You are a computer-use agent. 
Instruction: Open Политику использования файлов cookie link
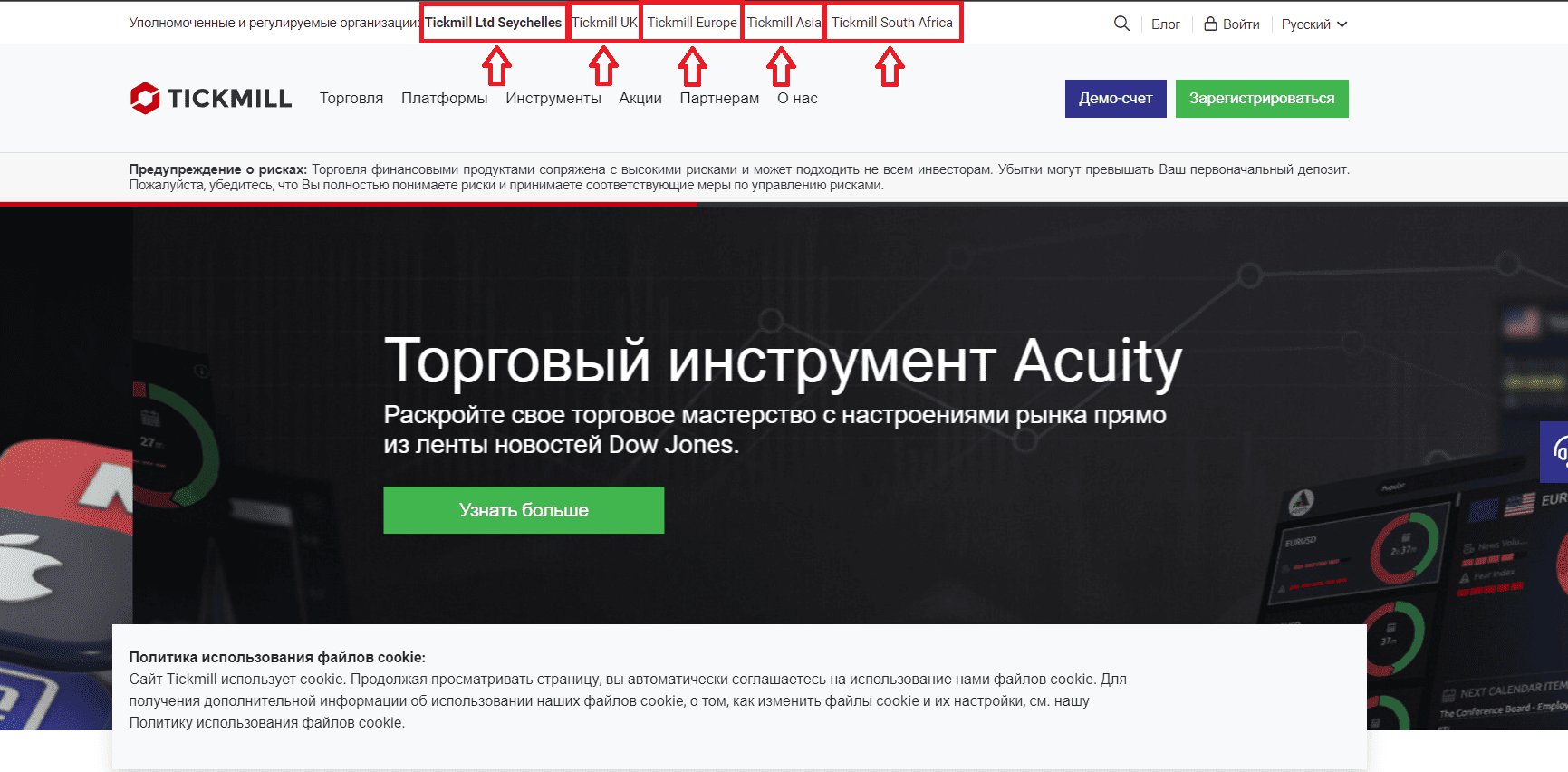[x=265, y=722]
